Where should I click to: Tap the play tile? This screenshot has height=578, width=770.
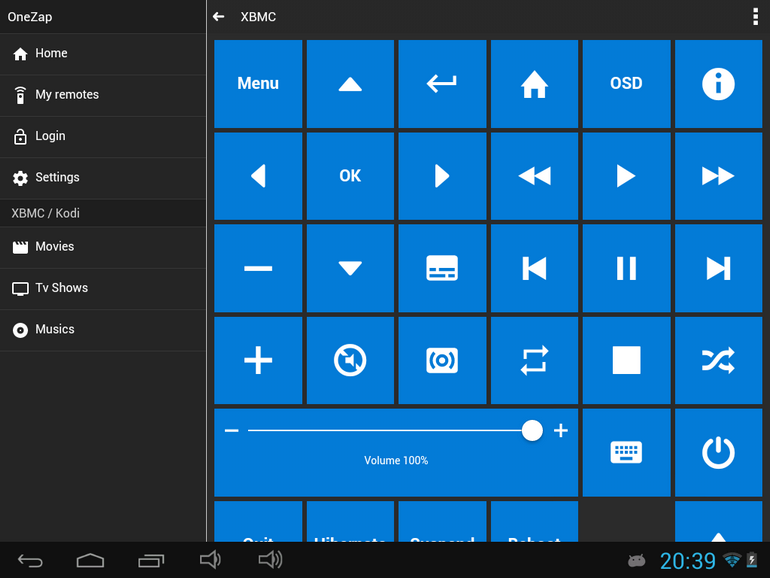coord(626,176)
